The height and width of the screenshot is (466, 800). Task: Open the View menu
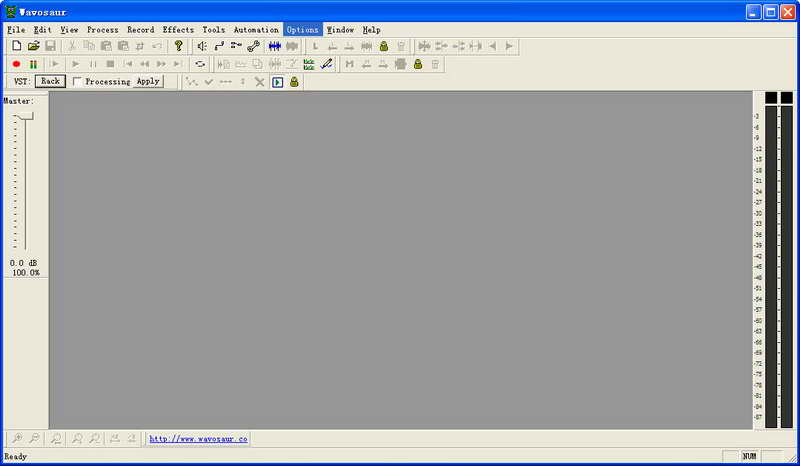pyautogui.click(x=69, y=30)
